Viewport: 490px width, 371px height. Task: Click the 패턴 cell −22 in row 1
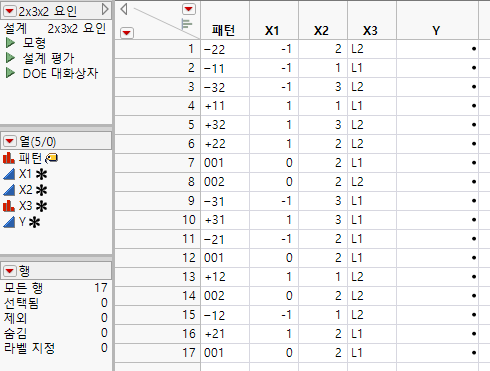tap(225, 49)
